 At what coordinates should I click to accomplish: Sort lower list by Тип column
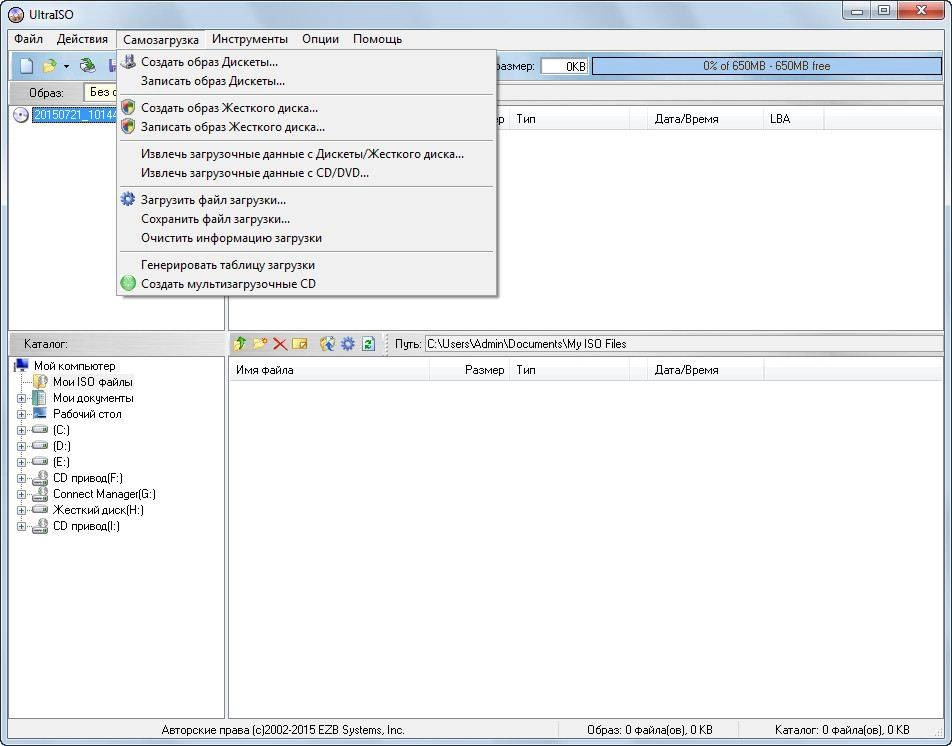click(x=570, y=370)
